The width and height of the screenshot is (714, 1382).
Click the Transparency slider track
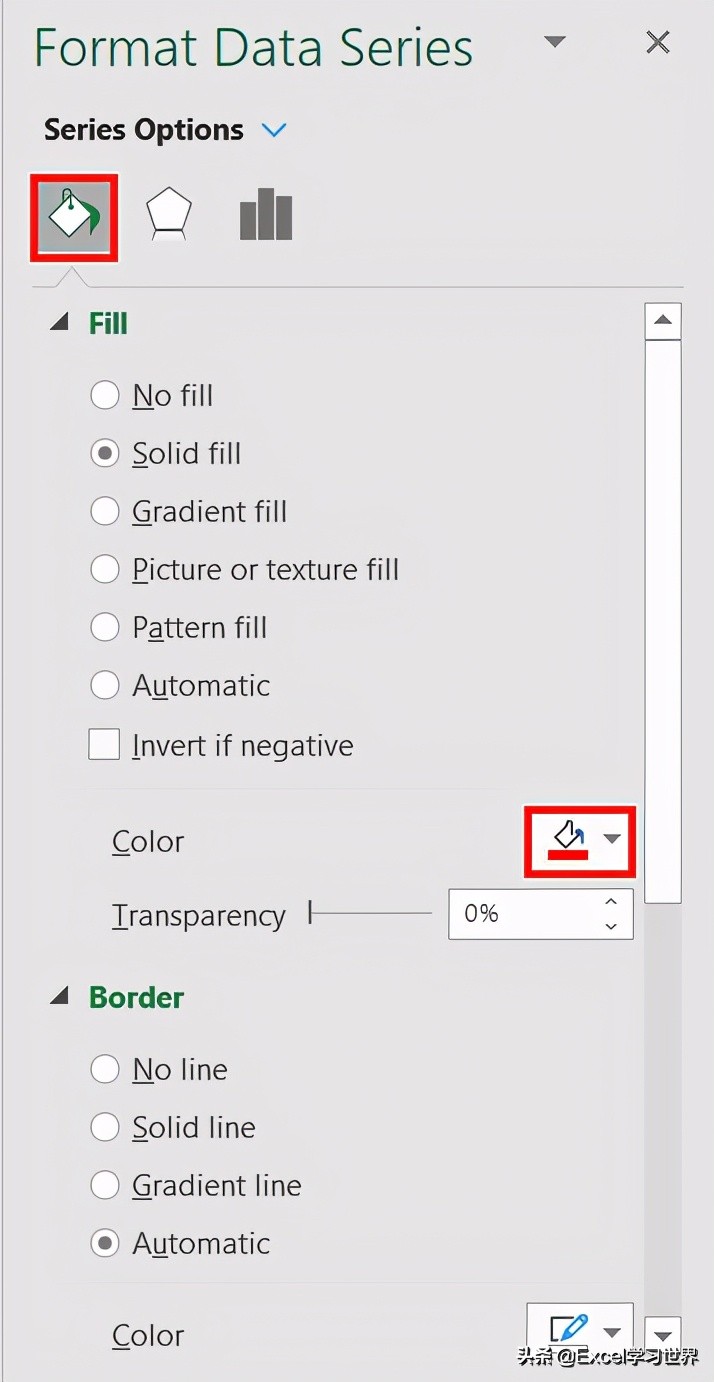click(x=371, y=913)
